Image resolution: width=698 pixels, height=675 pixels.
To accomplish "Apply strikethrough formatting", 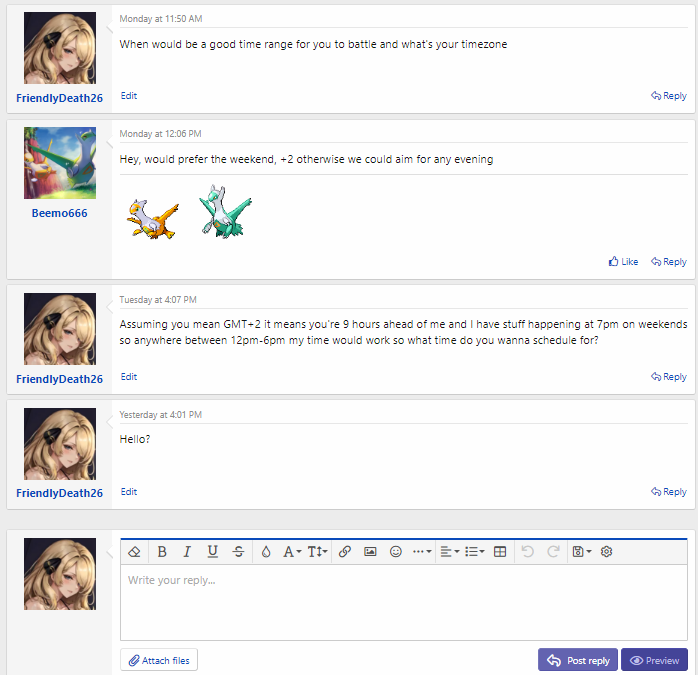I will [x=238, y=551].
